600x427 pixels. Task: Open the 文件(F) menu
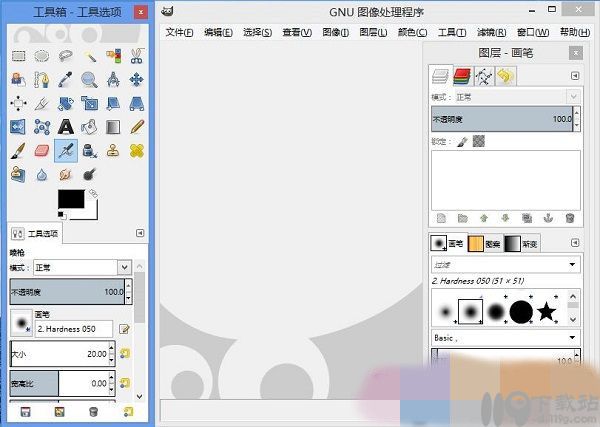tap(179, 33)
